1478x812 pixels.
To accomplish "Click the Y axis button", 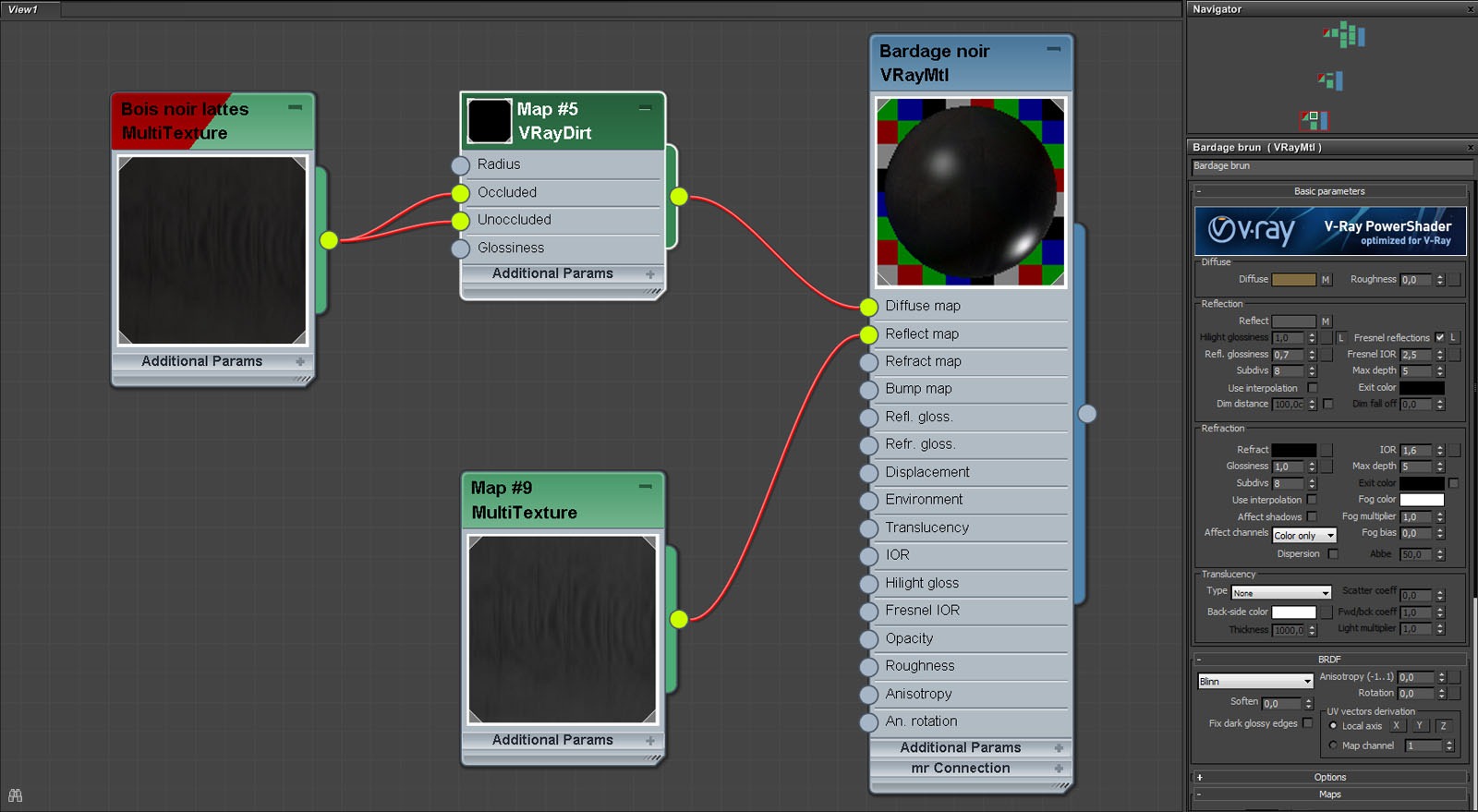I will point(1420,726).
